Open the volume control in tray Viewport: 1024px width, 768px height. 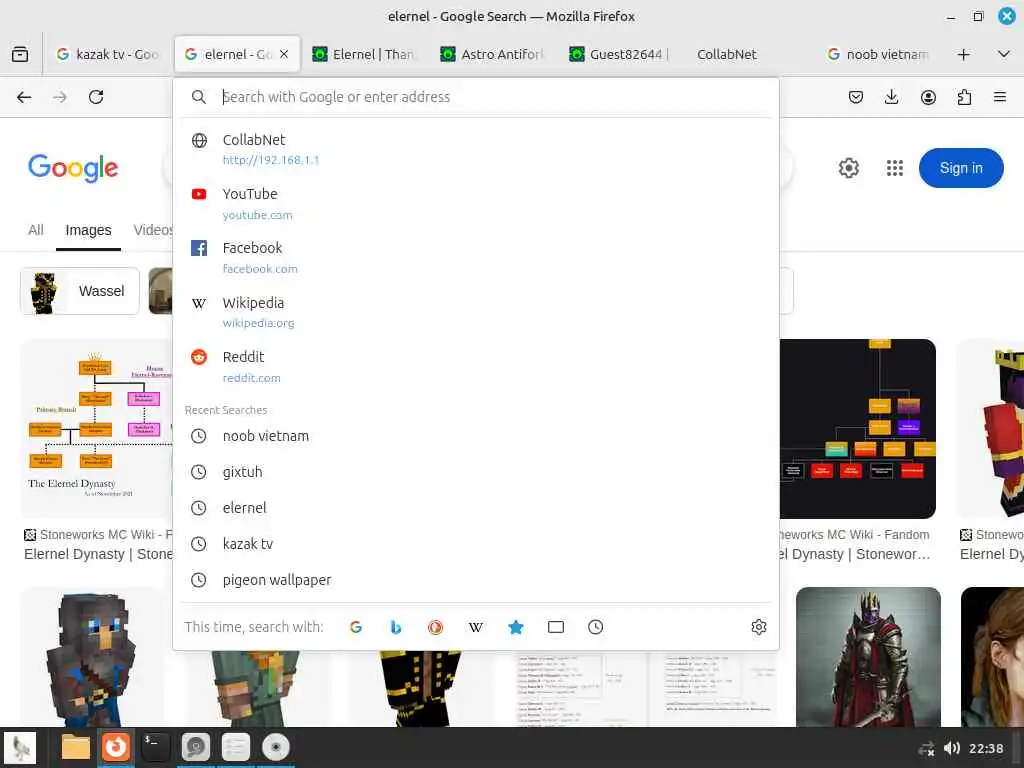(x=952, y=748)
